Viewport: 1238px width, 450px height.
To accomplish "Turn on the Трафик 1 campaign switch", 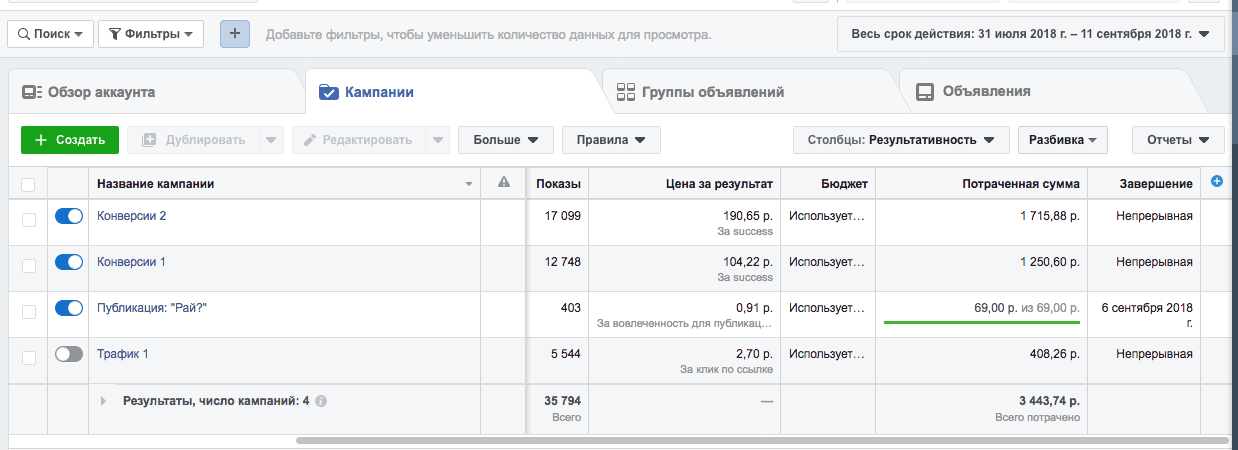I will coord(69,354).
